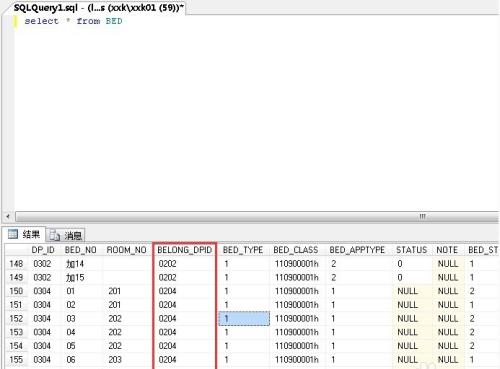
Task: Click the top-left corner cell of the grid
Action: 17,250
